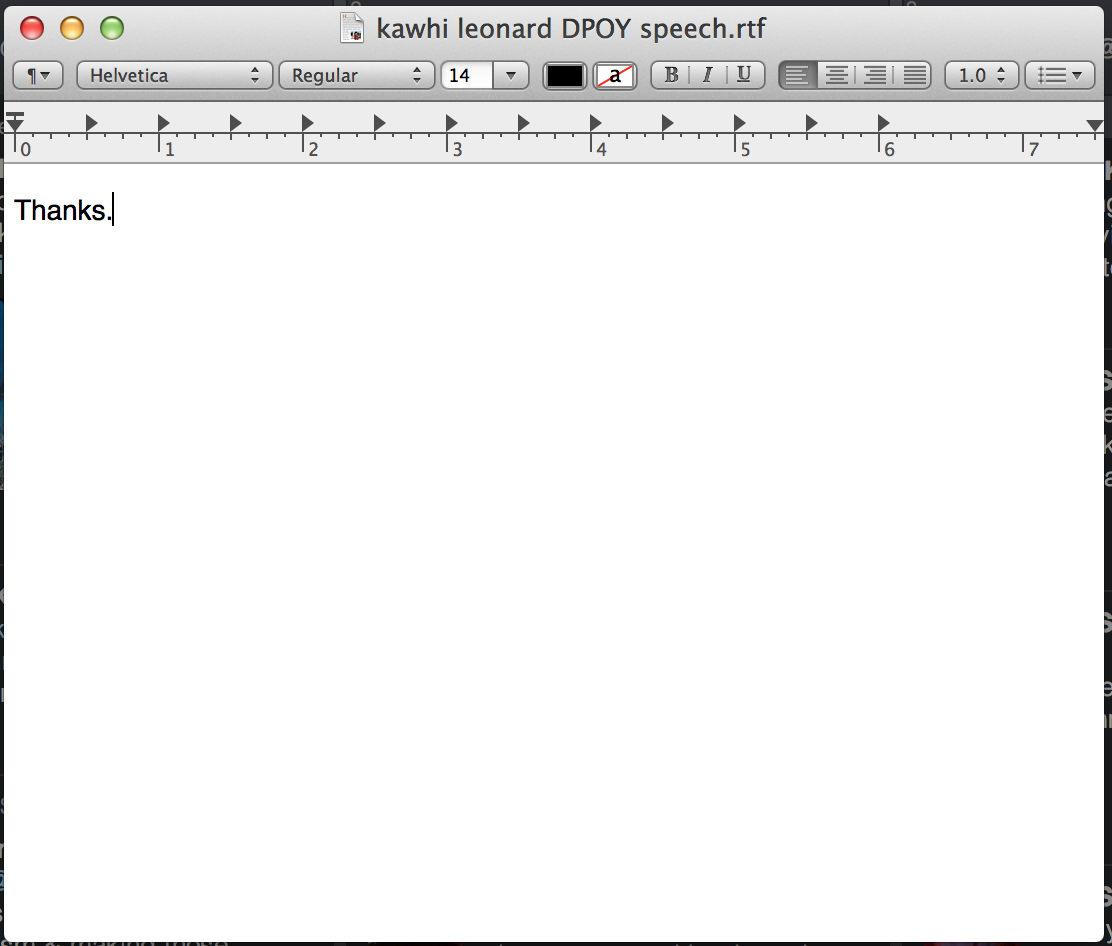1112x946 pixels.
Task: Click the tab stop at ruler mark 4
Action: 596,123
